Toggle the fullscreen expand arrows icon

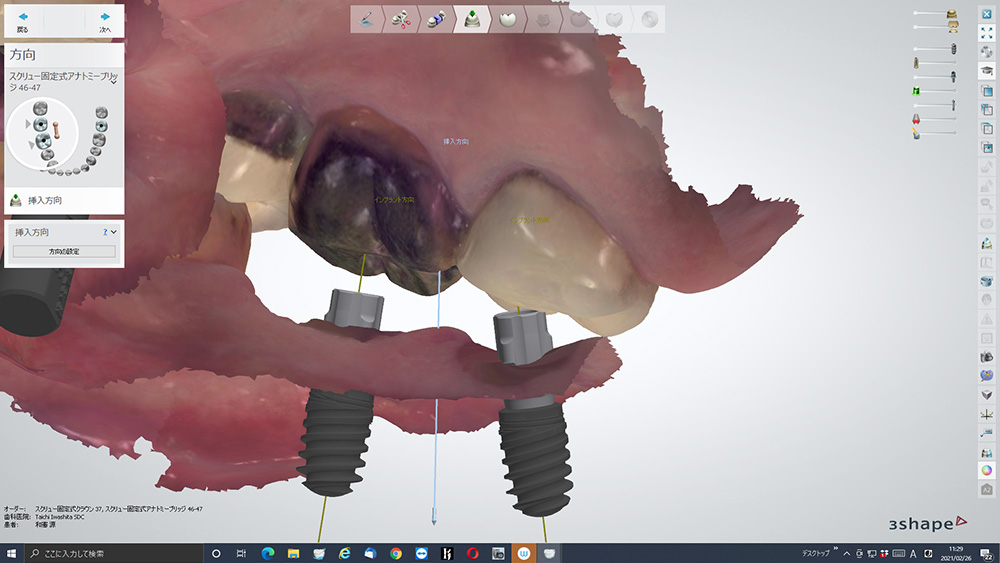(x=987, y=33)
